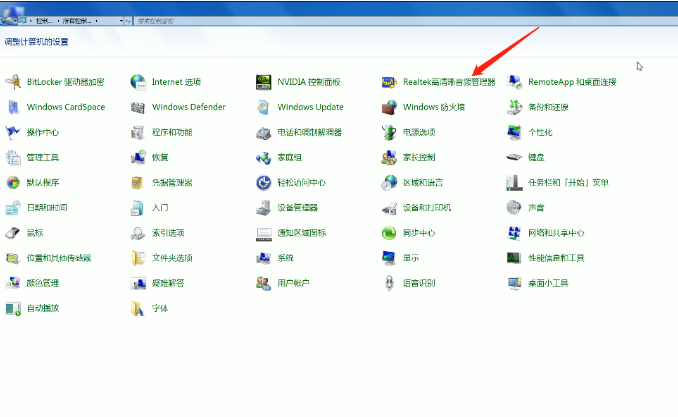Image resolution: width=678 pixels, height=417 pixels.
Task: Open Windows Update icon
Action: point(264,107)
